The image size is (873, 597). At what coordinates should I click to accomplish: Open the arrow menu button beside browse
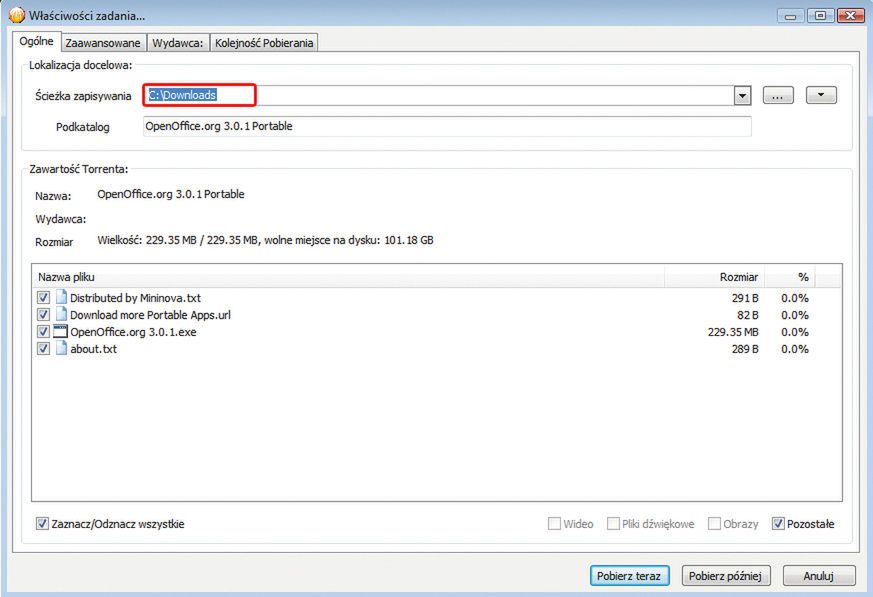tap(821, 95)
